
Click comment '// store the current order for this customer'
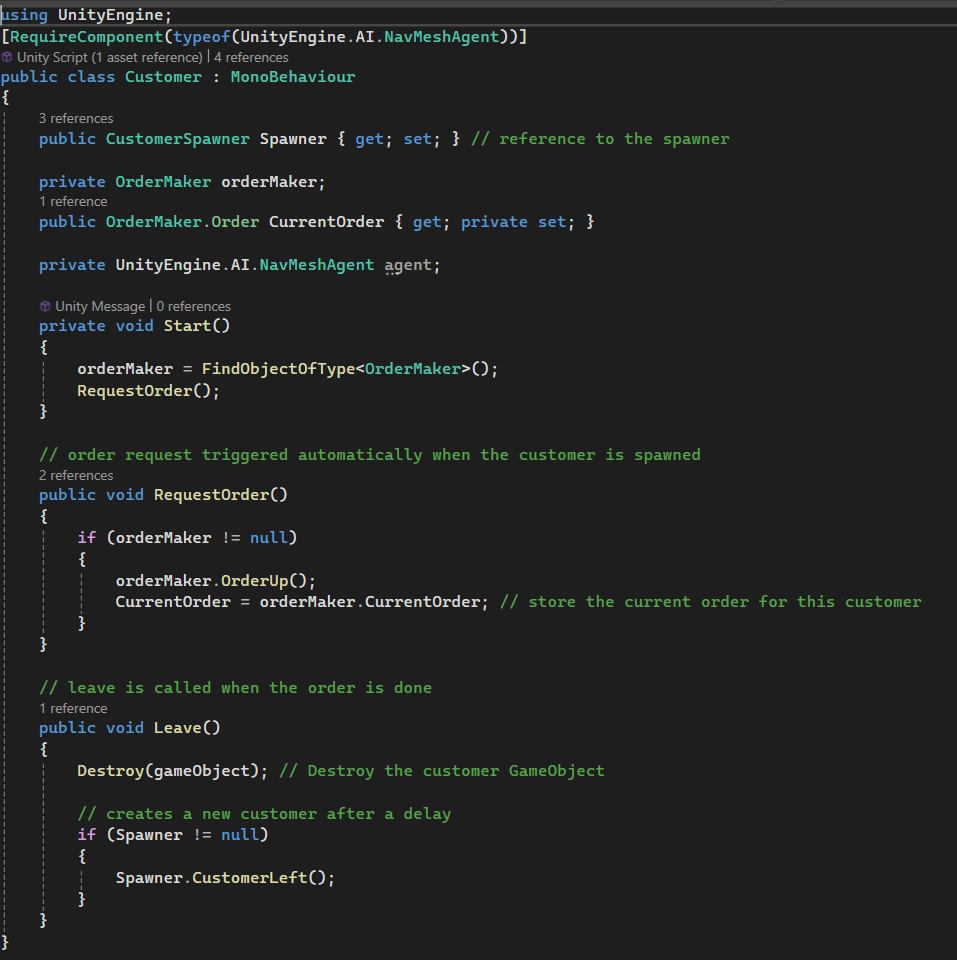pyautogui.click(x=710, y=602)
